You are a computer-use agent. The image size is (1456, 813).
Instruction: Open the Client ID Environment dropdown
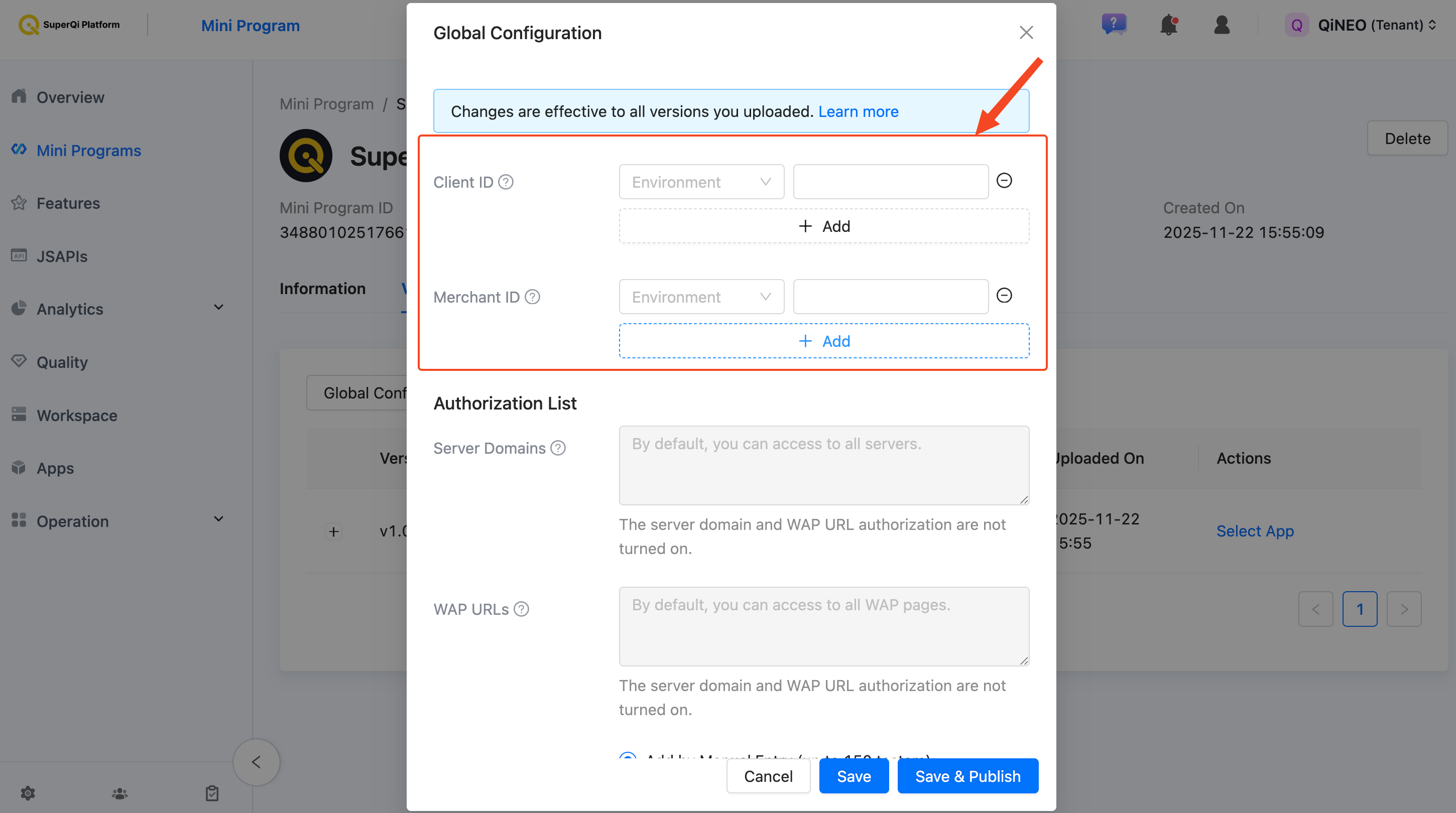(x=701, y=182)
